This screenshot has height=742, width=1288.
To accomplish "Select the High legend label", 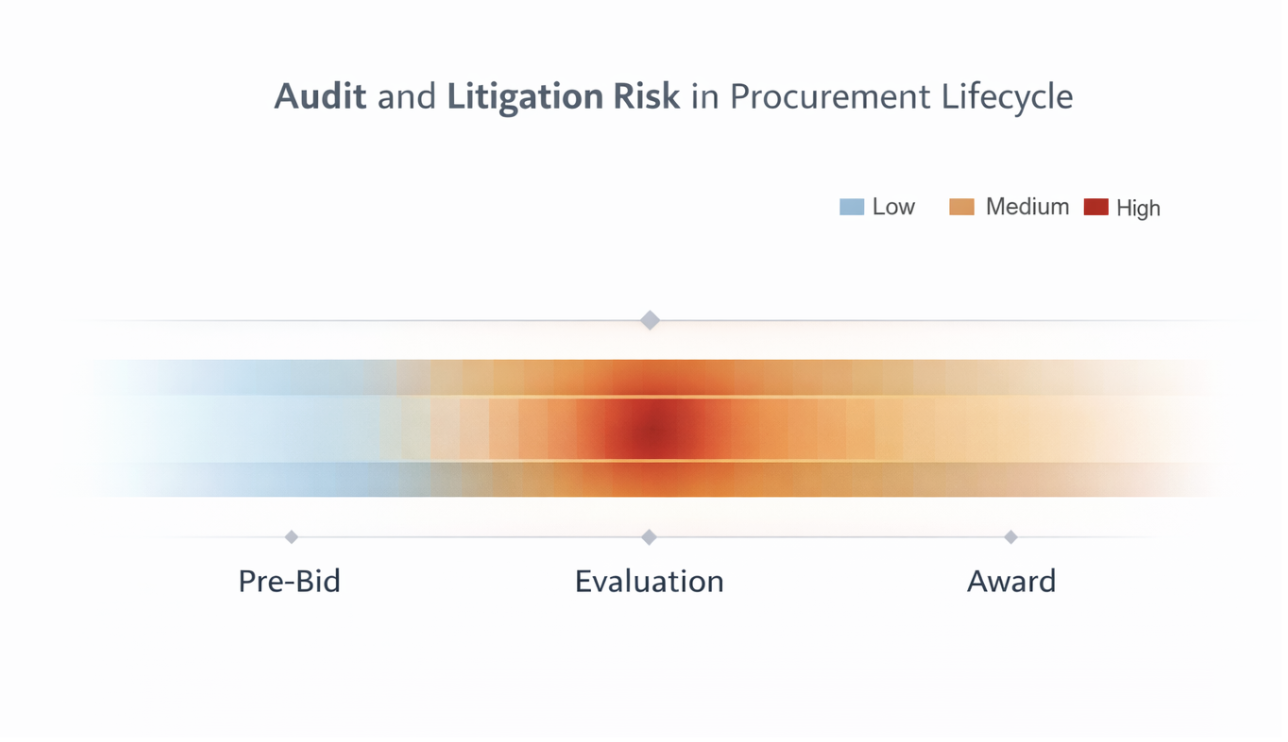I will tap(1138, 208).
